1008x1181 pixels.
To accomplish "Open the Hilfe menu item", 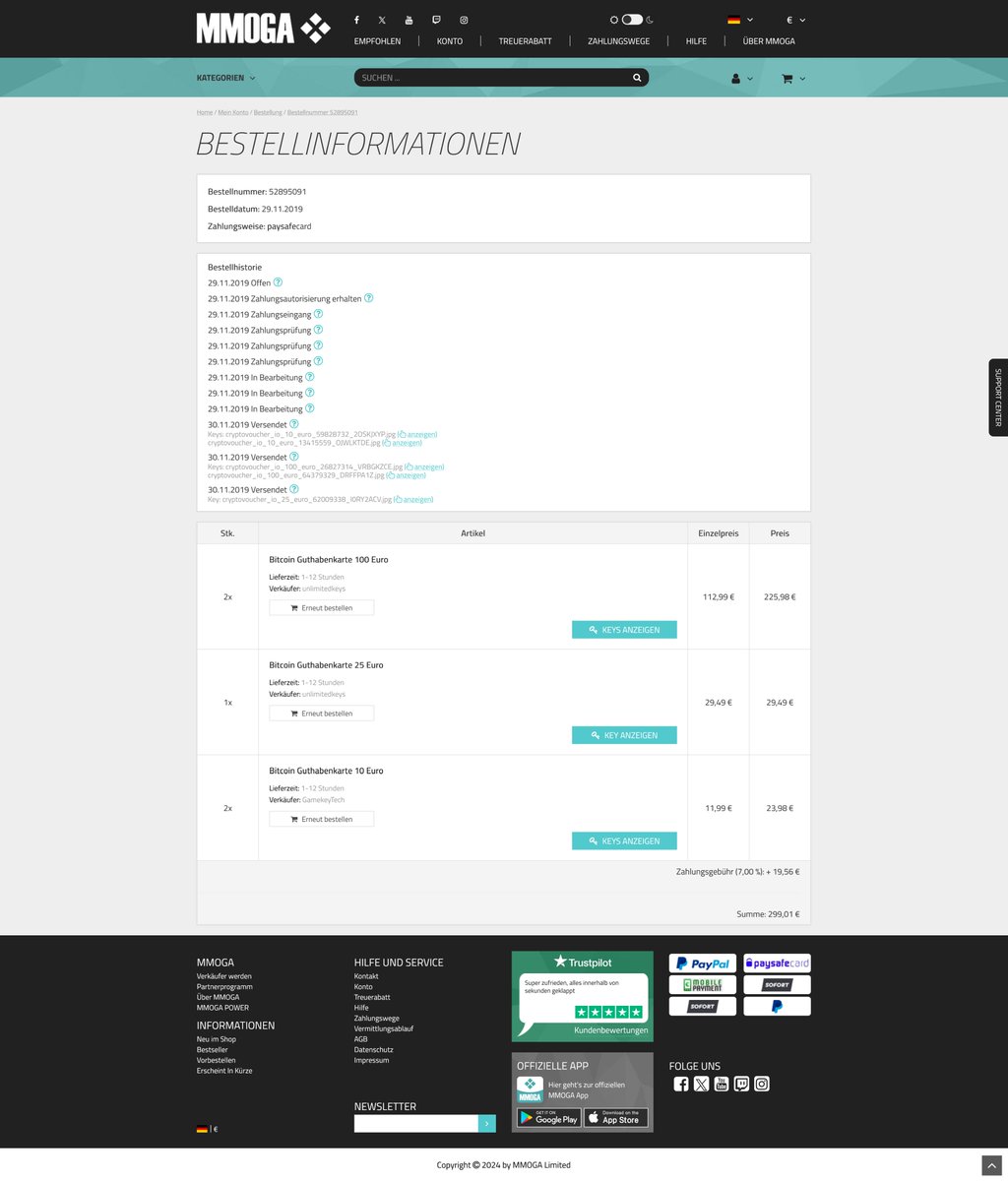I will tap(696, 41).
